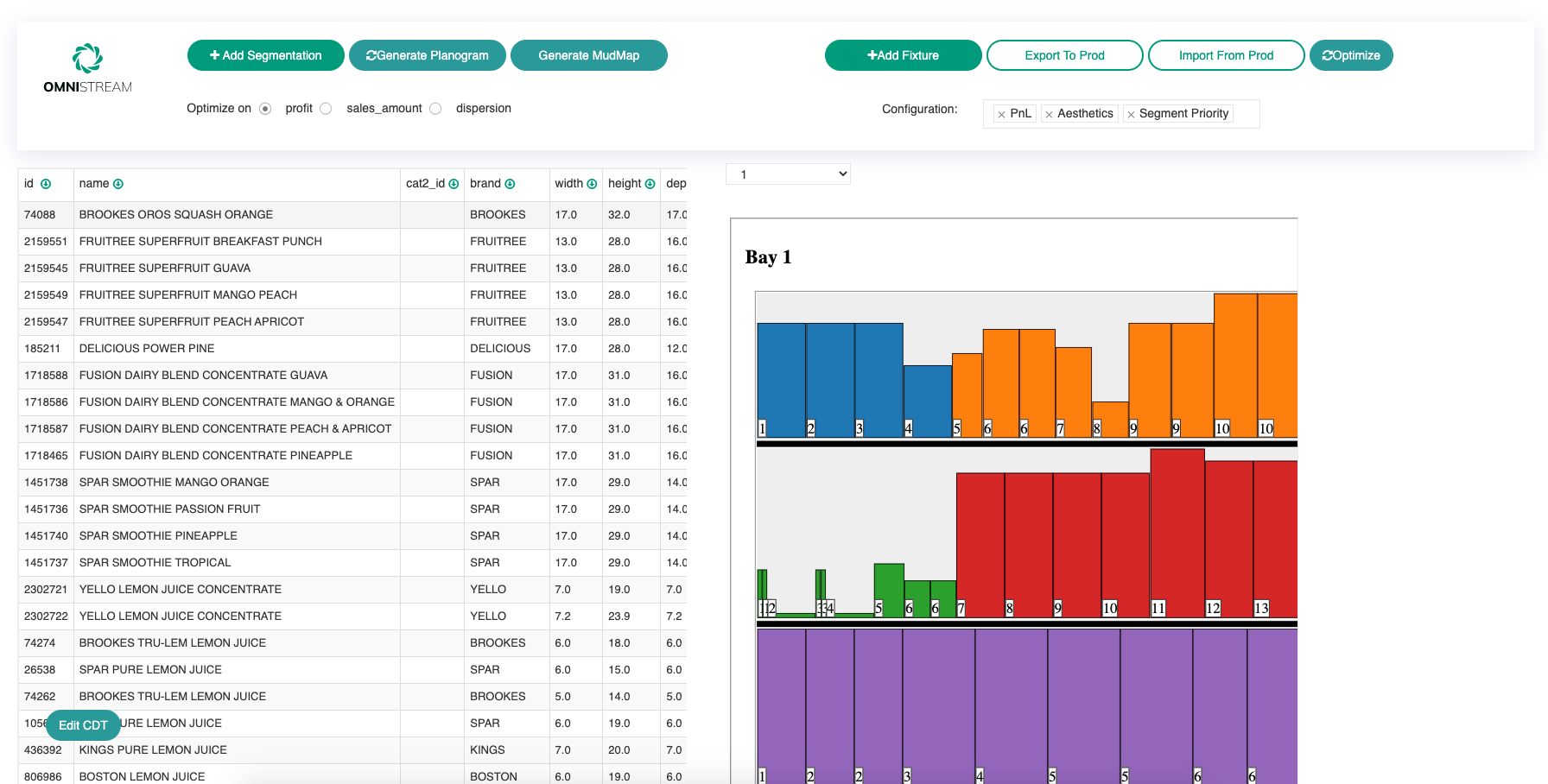Click id cell 74274
The image size is (1548, 784).
click(46, 643)
